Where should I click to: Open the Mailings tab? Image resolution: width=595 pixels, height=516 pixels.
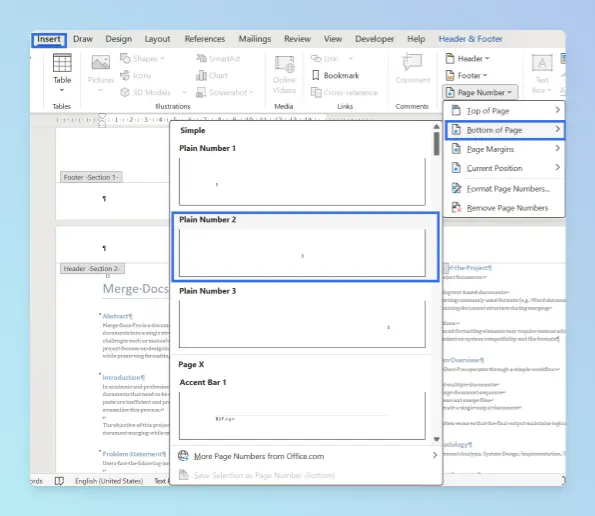click(255, 39)
